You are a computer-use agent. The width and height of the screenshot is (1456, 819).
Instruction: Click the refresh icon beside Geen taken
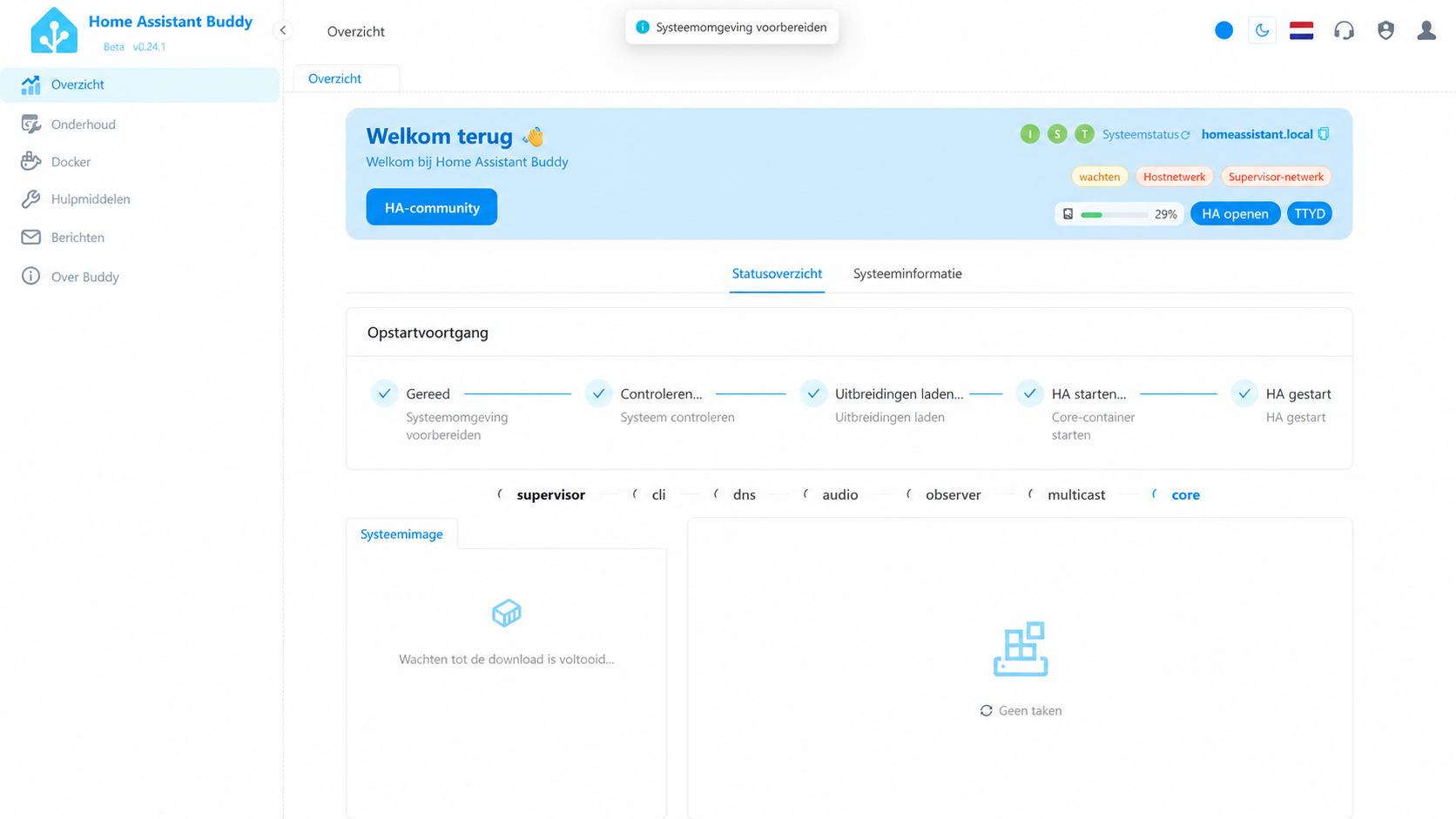point(986,711)
